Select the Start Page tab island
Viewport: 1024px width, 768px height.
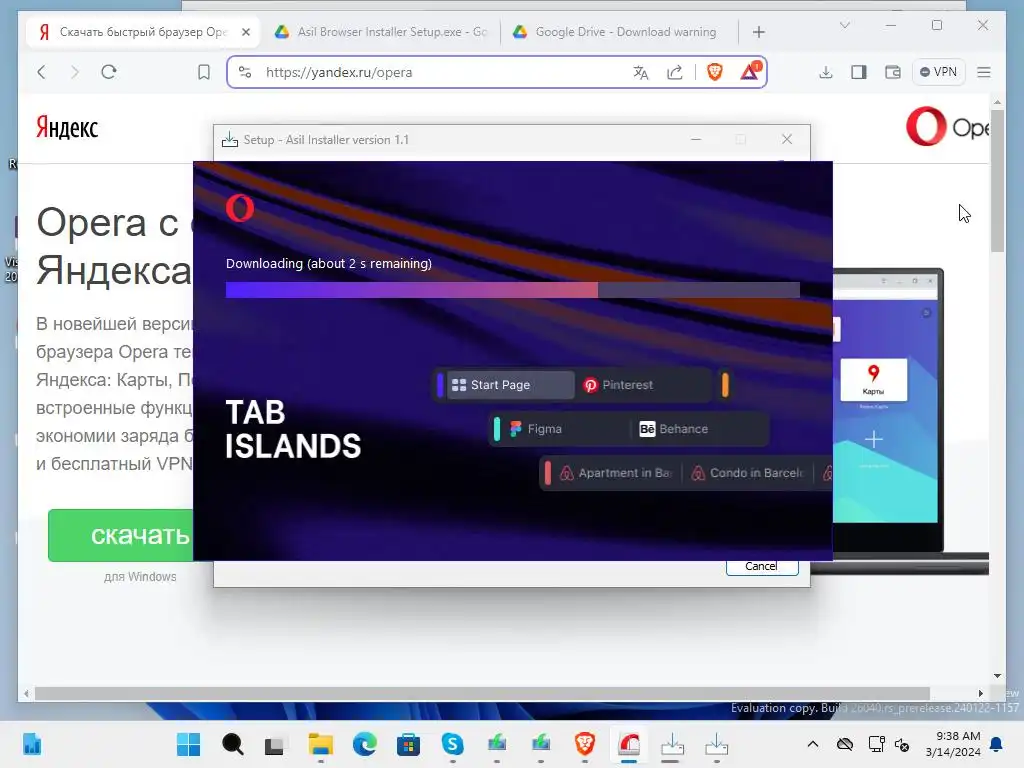click(x=509, y=385)
